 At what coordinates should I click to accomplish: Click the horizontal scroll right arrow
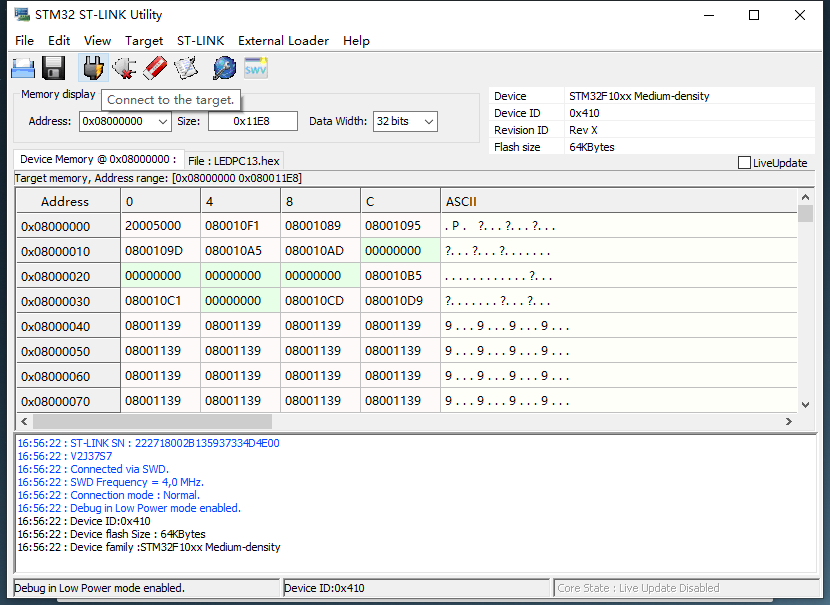[x=789, y=421]
